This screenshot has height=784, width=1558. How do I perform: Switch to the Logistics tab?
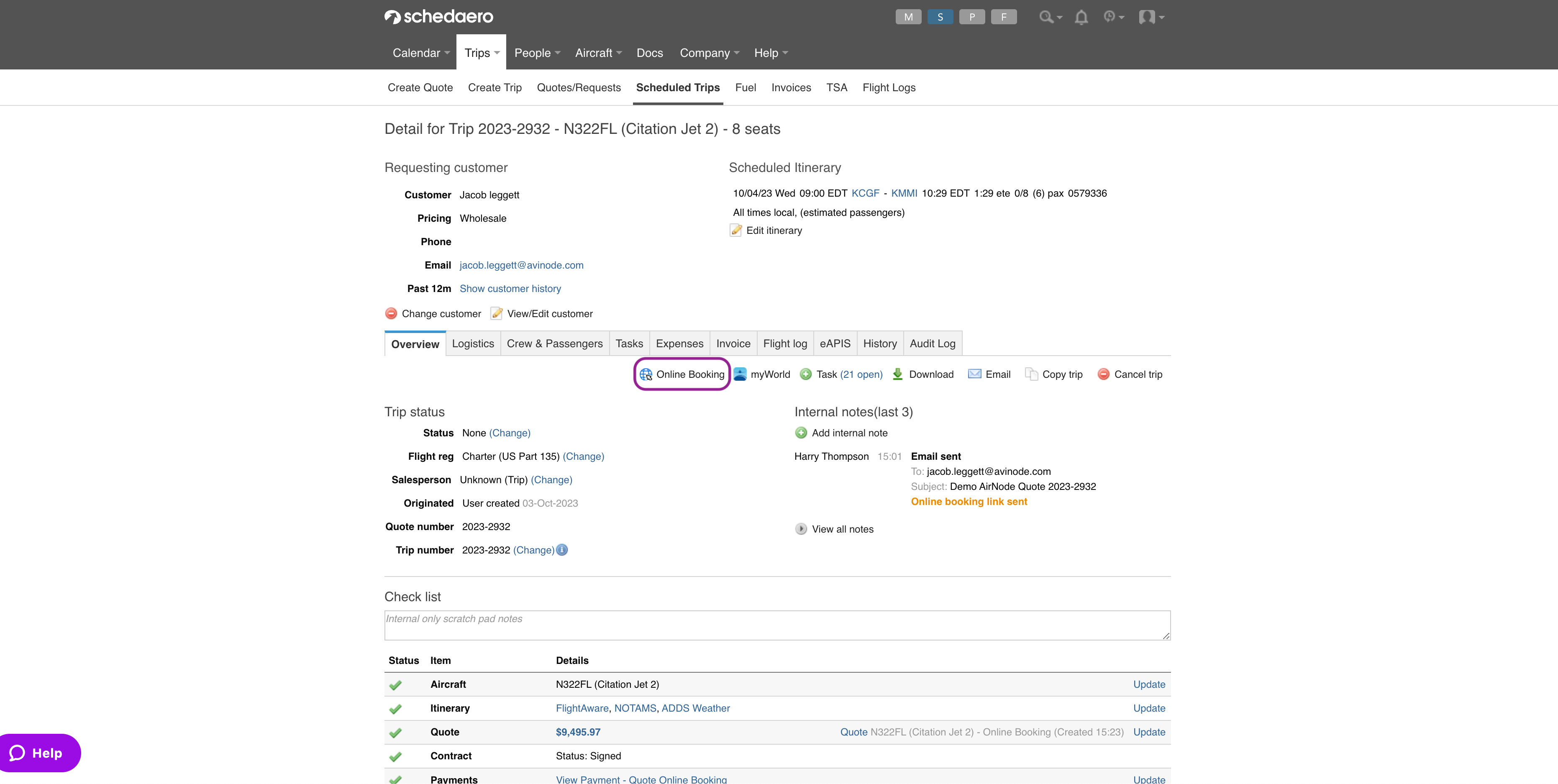pyautogui.click(x=473, y=343)
